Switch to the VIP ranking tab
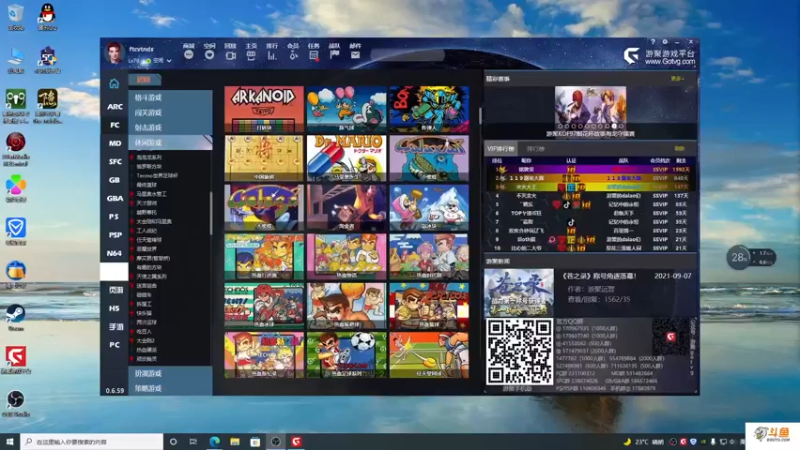Image resolution: width=800 pixels, height=450 pixels. pyautogui.click(x=501, y=148)
